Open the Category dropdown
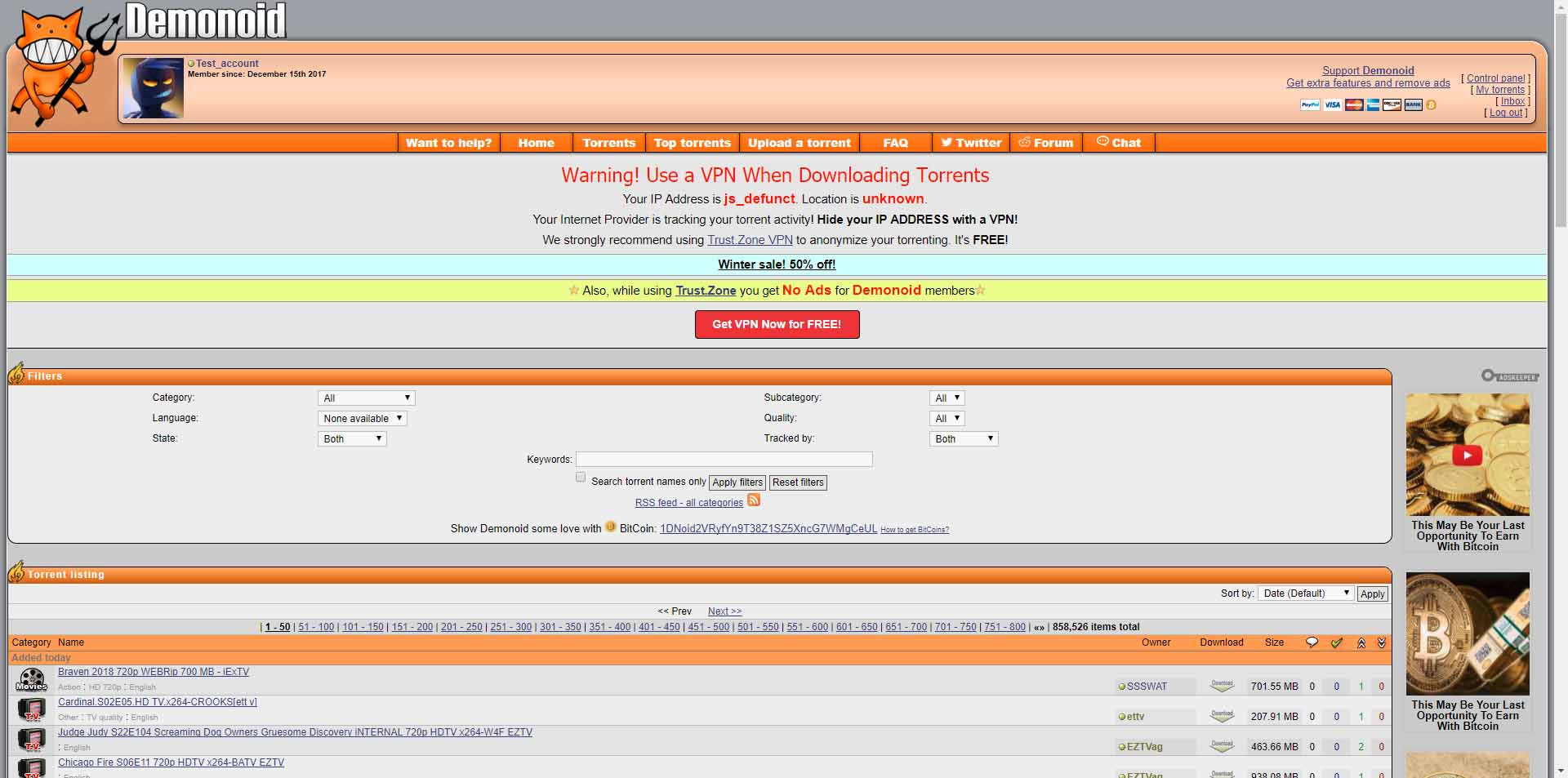The width and height of the screenshot is (1568, 778). (x=366, y=398)
